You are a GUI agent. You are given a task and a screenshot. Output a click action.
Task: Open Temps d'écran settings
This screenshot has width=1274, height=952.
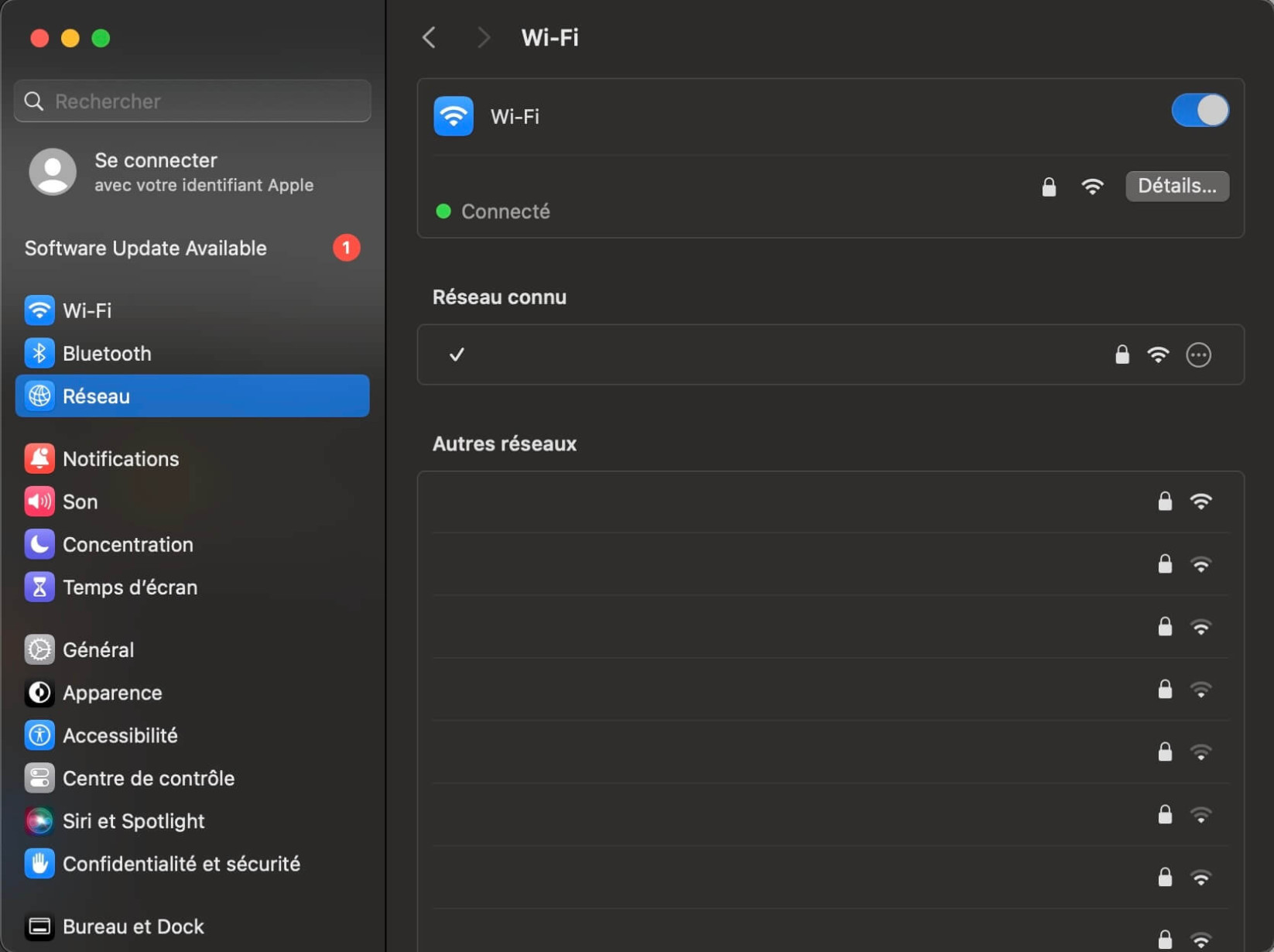coord(192,587)
